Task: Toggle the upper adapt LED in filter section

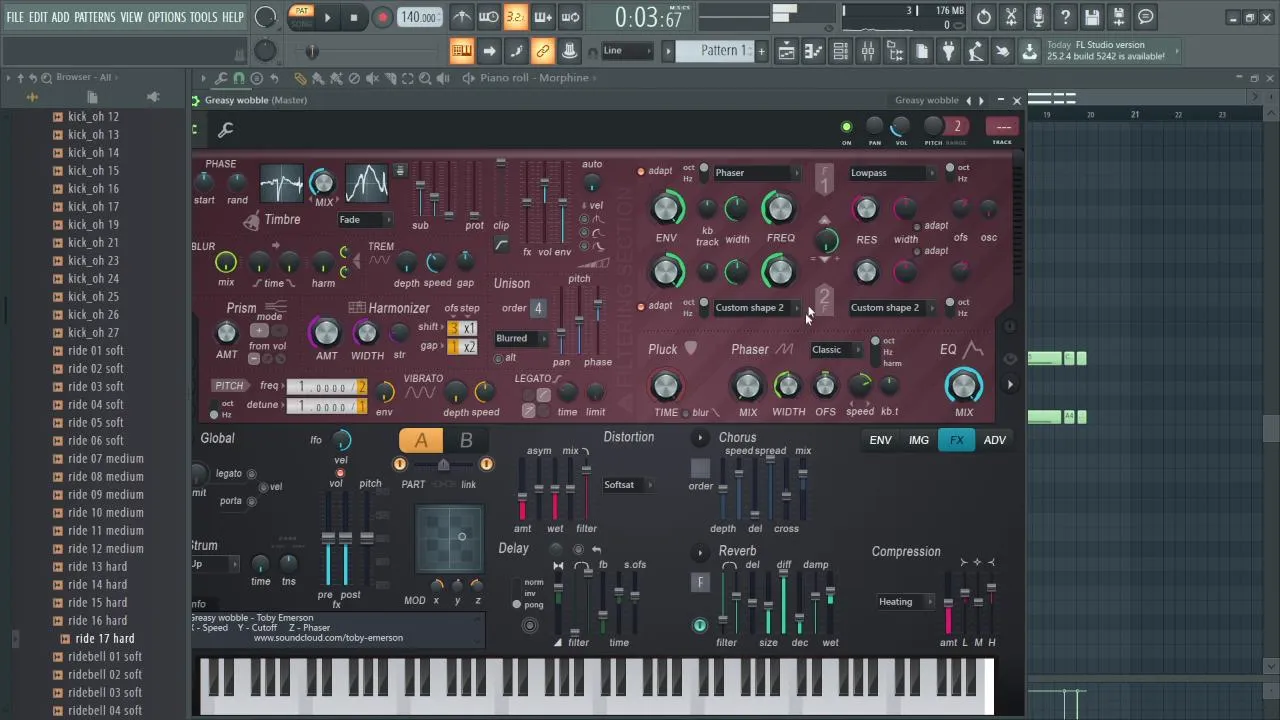Action: (x=641, y=171)
